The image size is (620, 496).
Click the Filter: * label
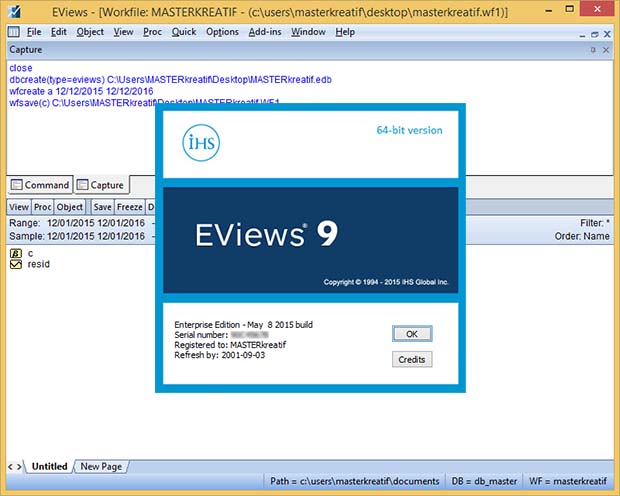(595, 223)
